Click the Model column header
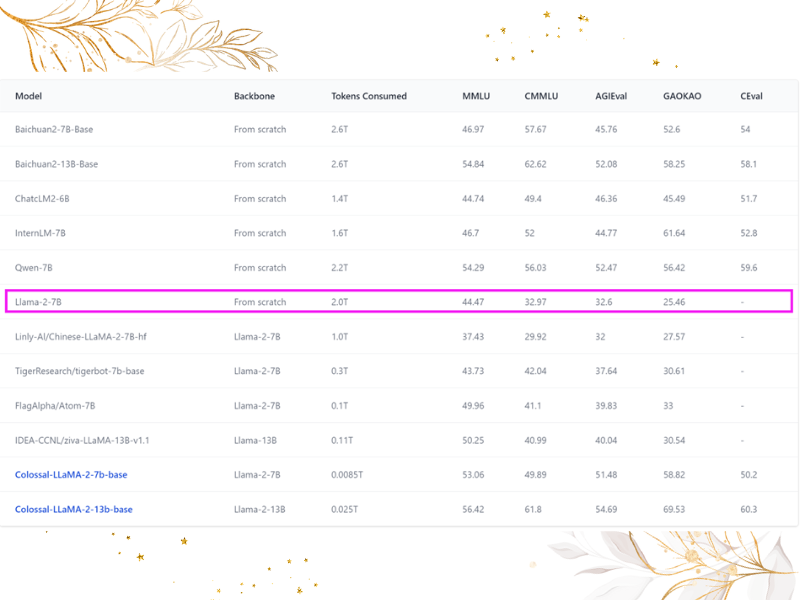Screen dimensions: 800x600 click(29, 96)
